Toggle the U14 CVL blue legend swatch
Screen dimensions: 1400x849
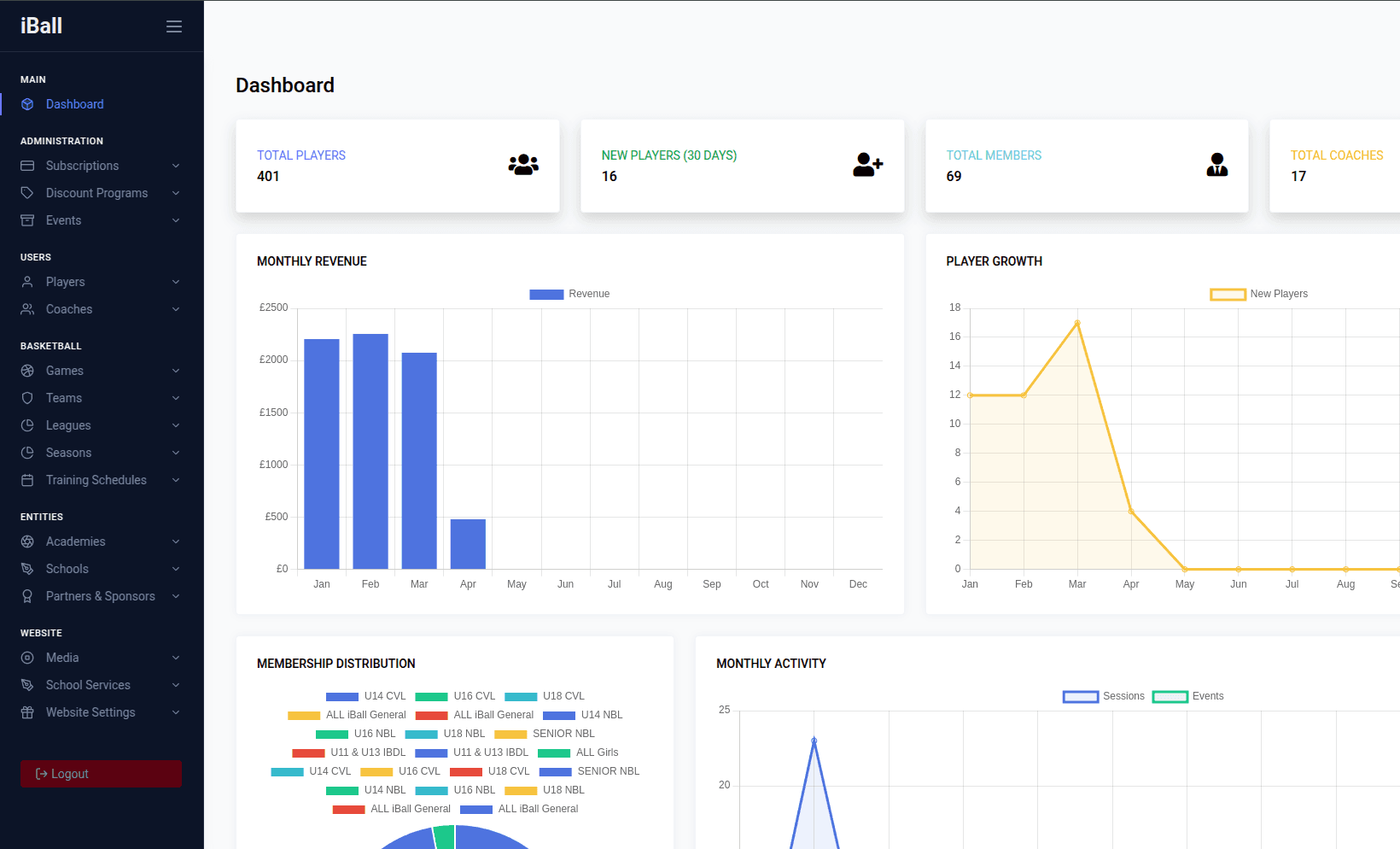tap(342, 696)
